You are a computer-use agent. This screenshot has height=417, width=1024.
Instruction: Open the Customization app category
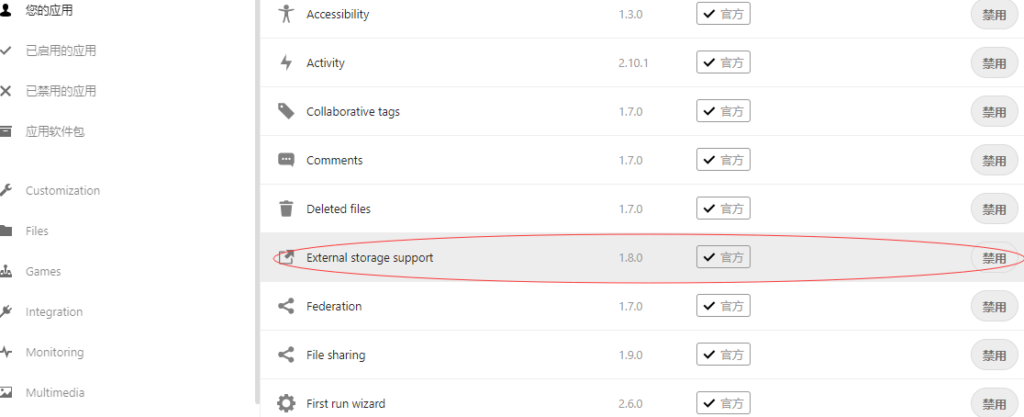click(63, 191)
